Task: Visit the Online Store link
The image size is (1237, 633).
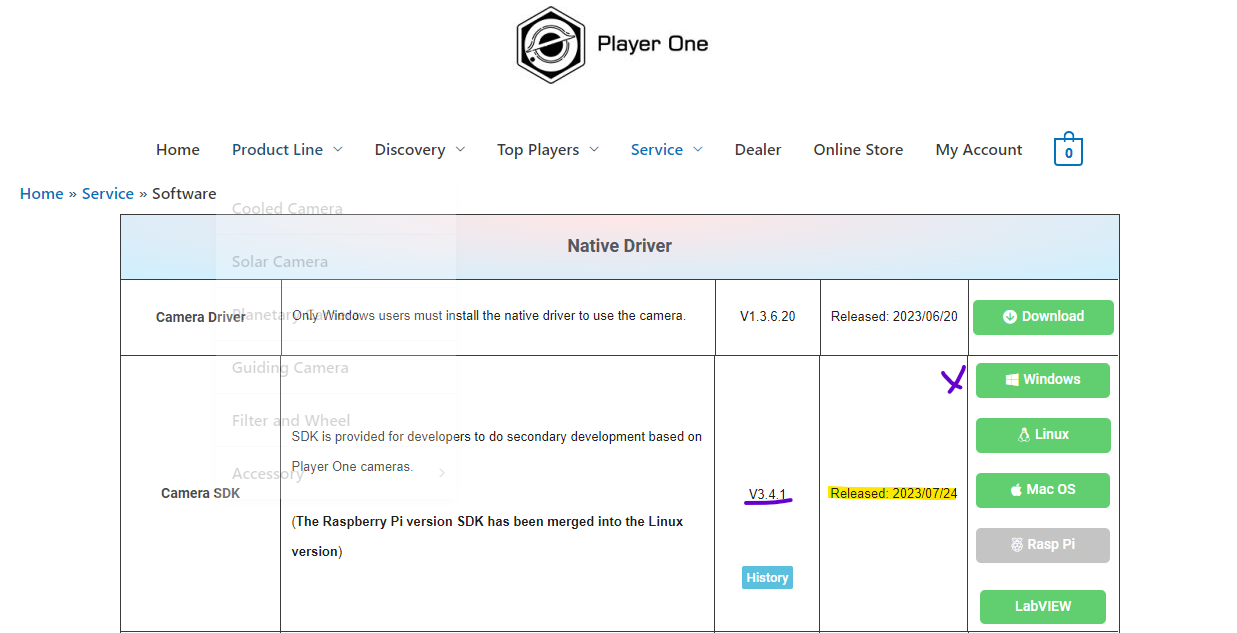Action: (858, 149)
